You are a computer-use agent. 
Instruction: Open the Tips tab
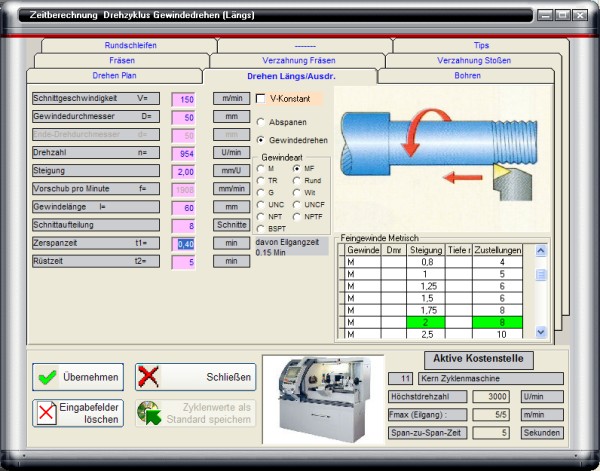[481, 45]
